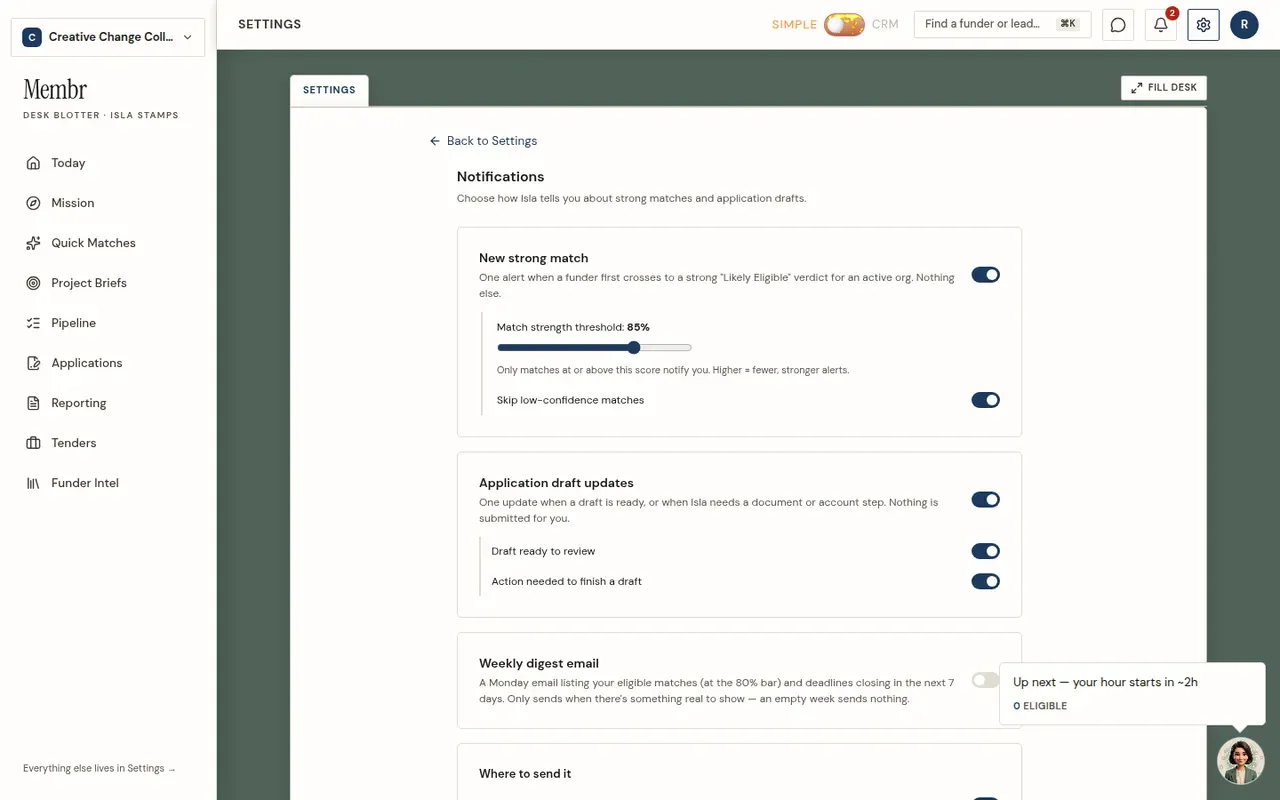Click the 85% threshold value
The image size is (1280, 800).
click(x=638, y=327)
